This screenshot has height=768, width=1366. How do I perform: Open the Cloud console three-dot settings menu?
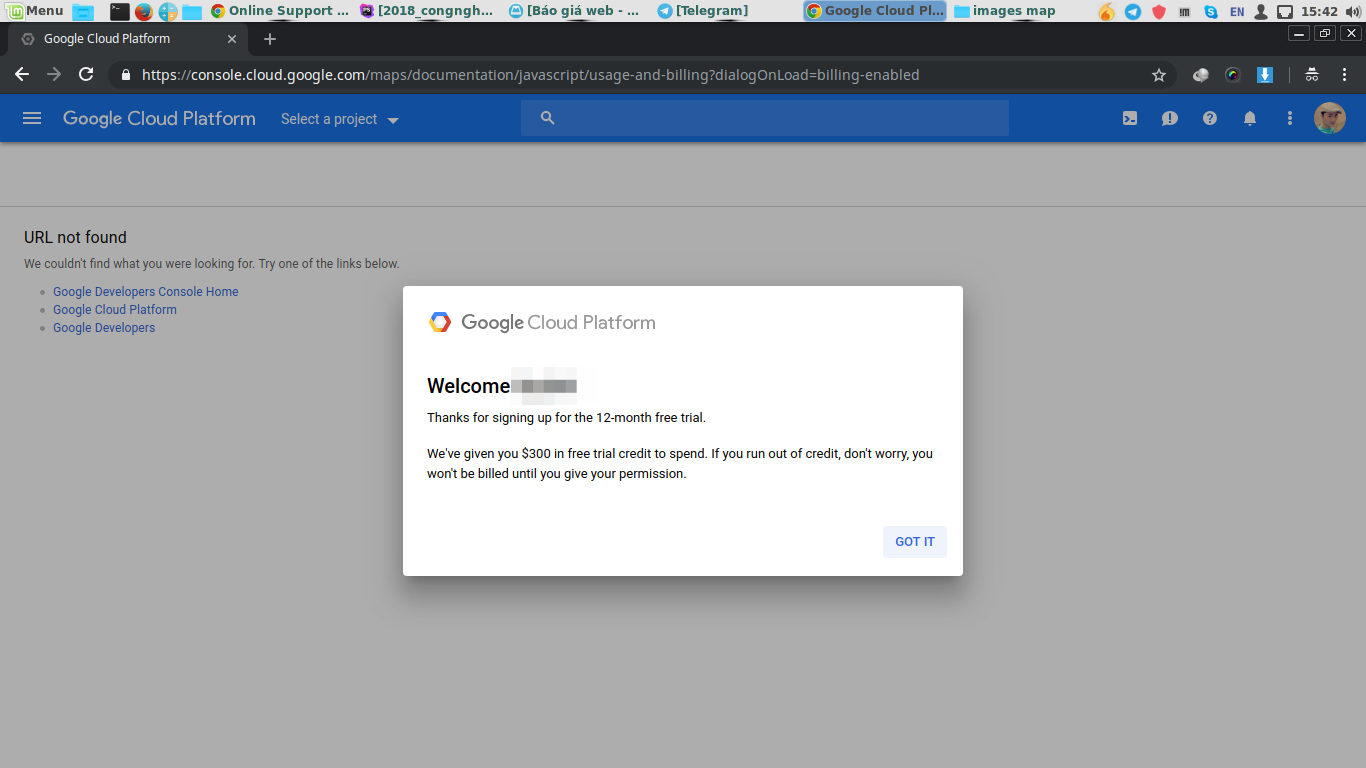point(1290,118)
